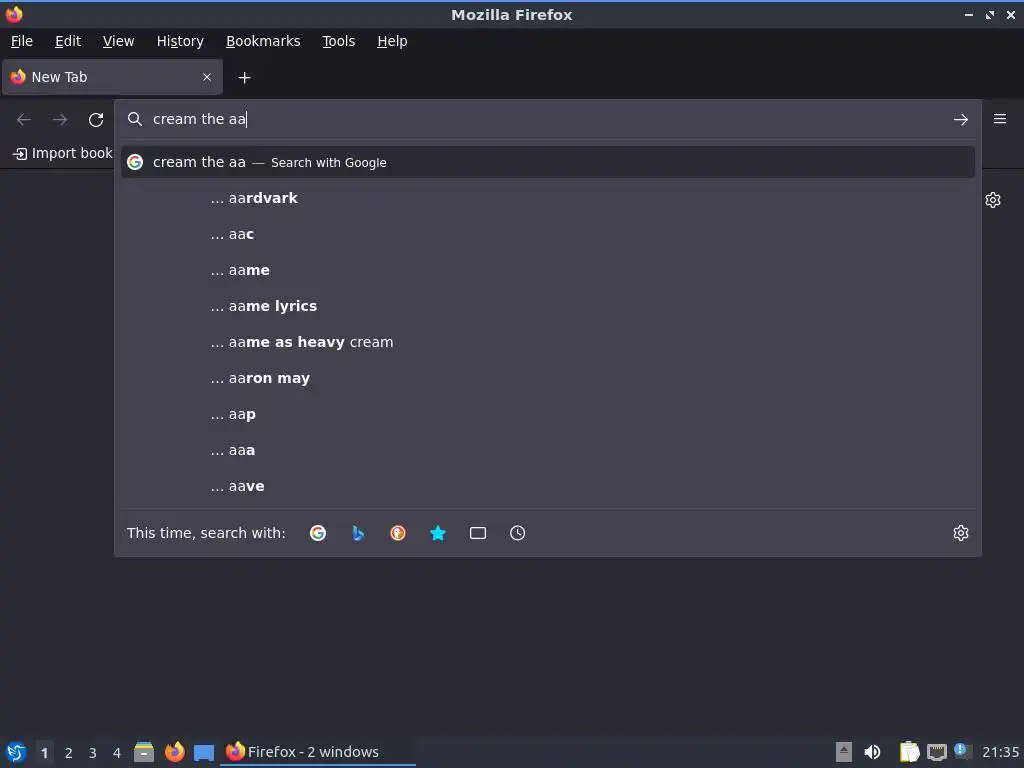
Task: Open volume control in system tray
Action: coord(872,752)
